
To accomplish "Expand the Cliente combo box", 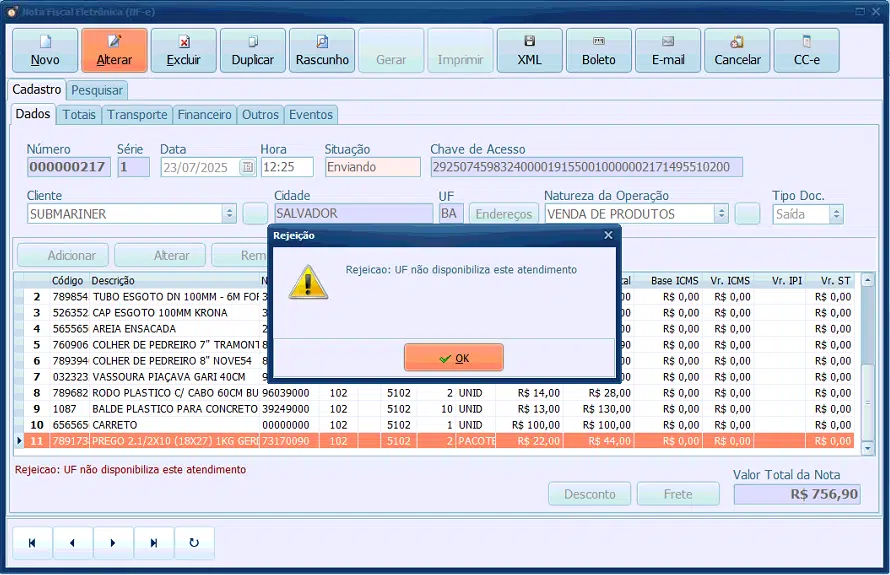I will pos(229,214).
